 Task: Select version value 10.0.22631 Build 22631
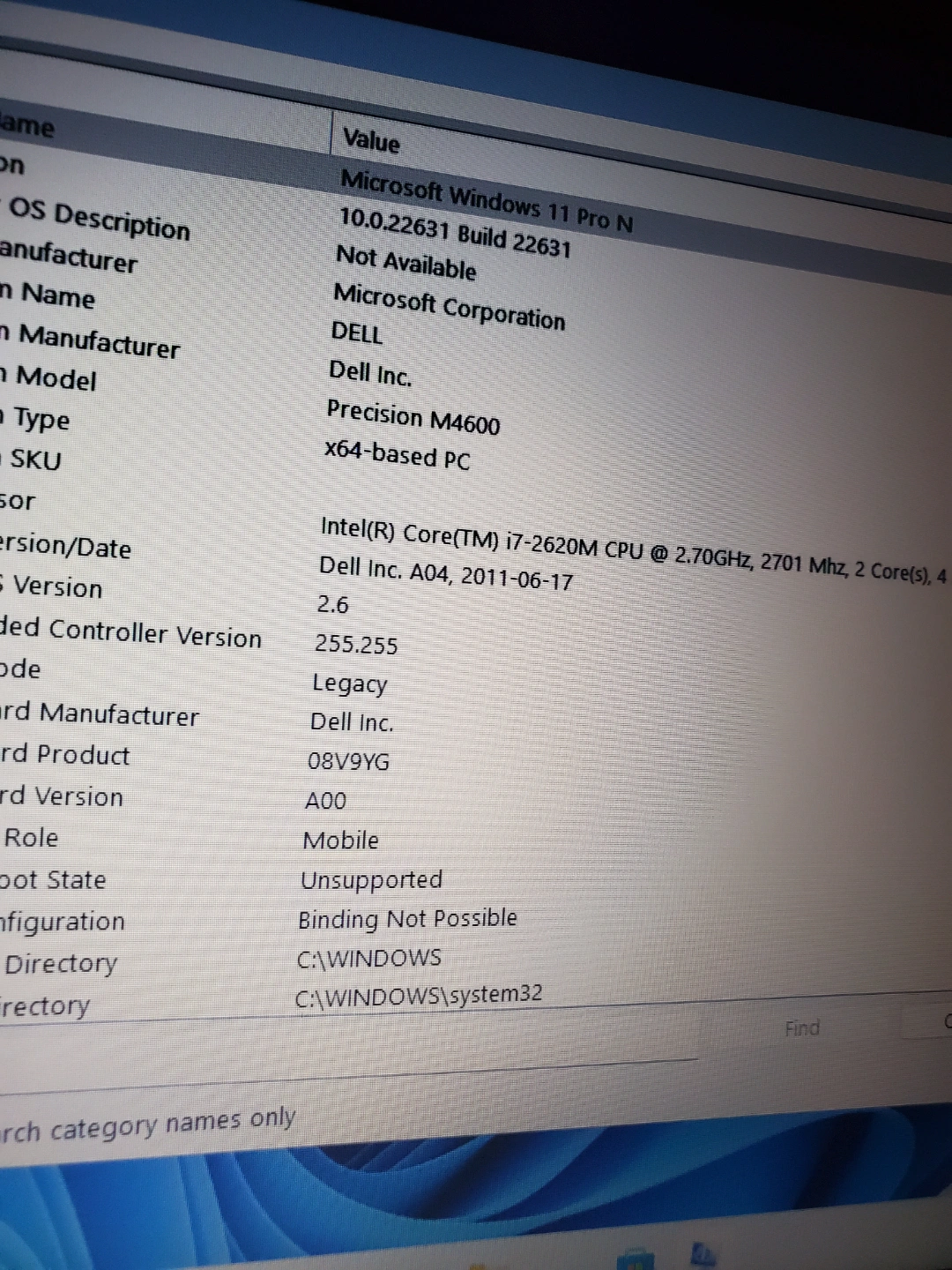click(x=455, y=232)
